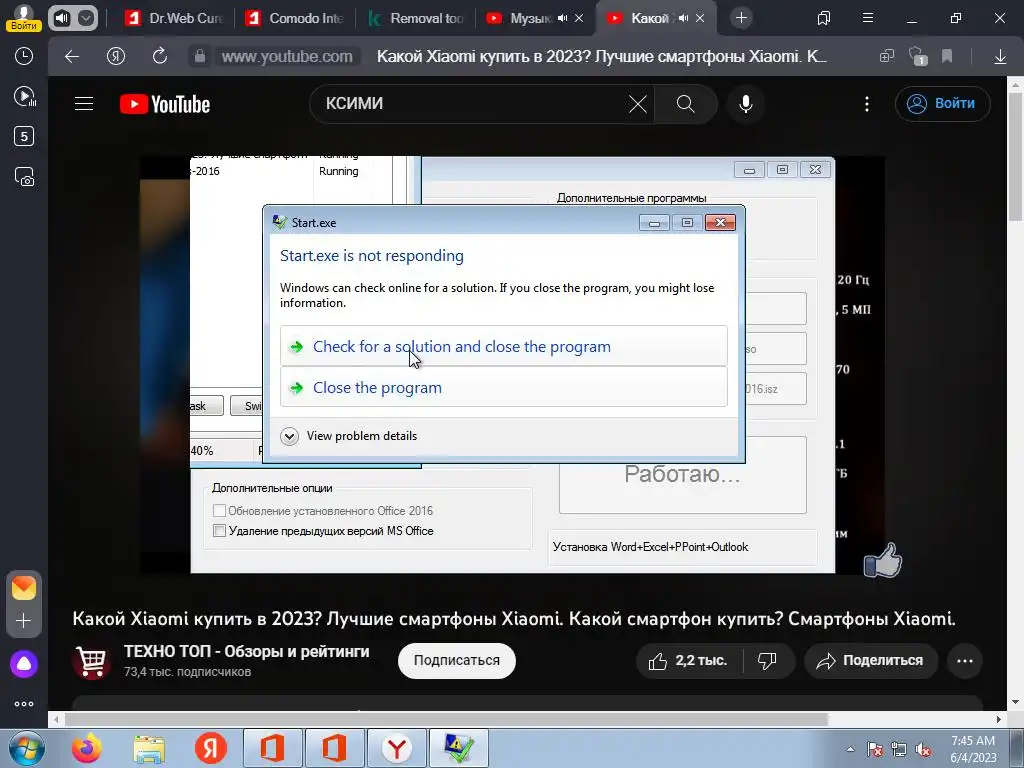Open a new browser tab

741,18
